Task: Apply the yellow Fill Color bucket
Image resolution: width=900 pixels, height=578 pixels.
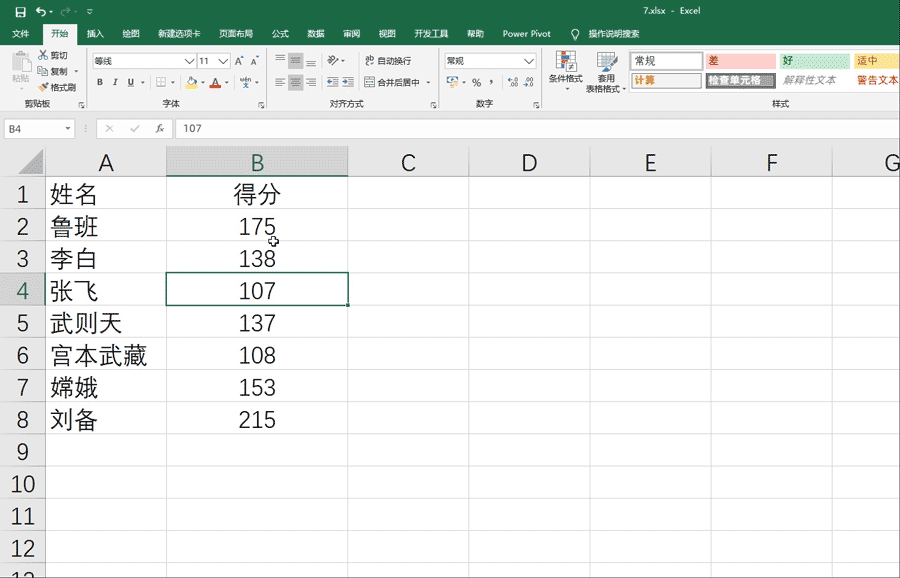Action: [192, 82]
